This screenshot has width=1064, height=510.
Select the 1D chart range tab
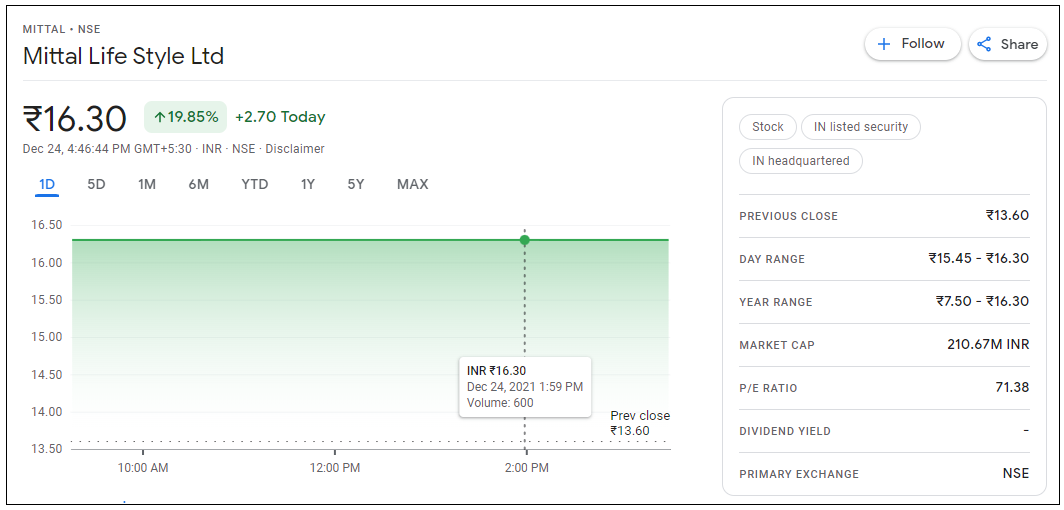pyautogui.click(x=47, y=184)
